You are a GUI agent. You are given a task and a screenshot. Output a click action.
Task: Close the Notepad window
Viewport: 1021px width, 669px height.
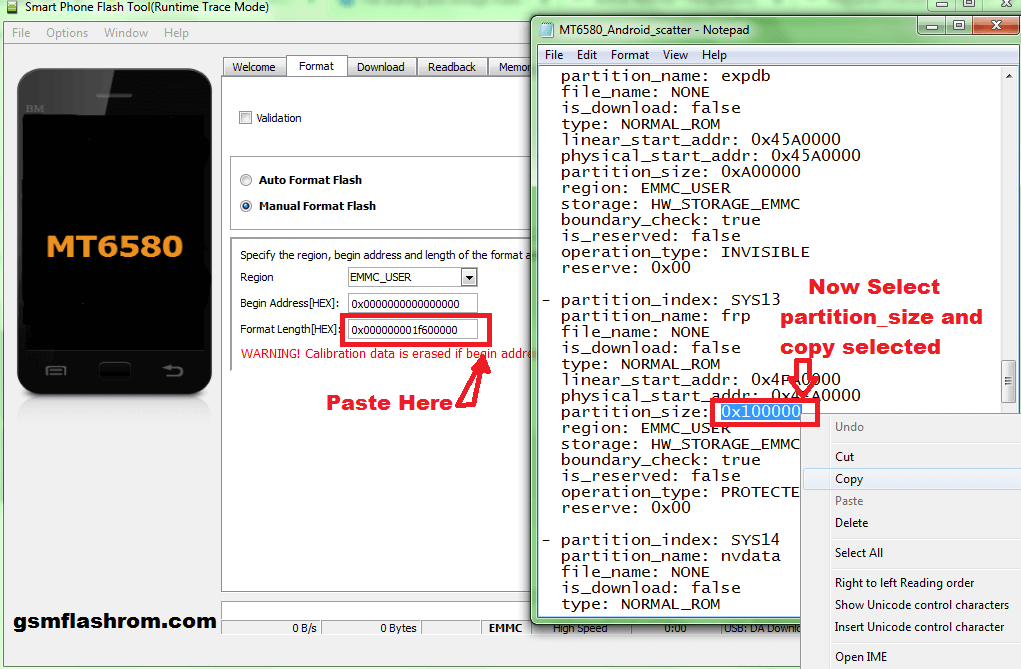click(996, 26)
